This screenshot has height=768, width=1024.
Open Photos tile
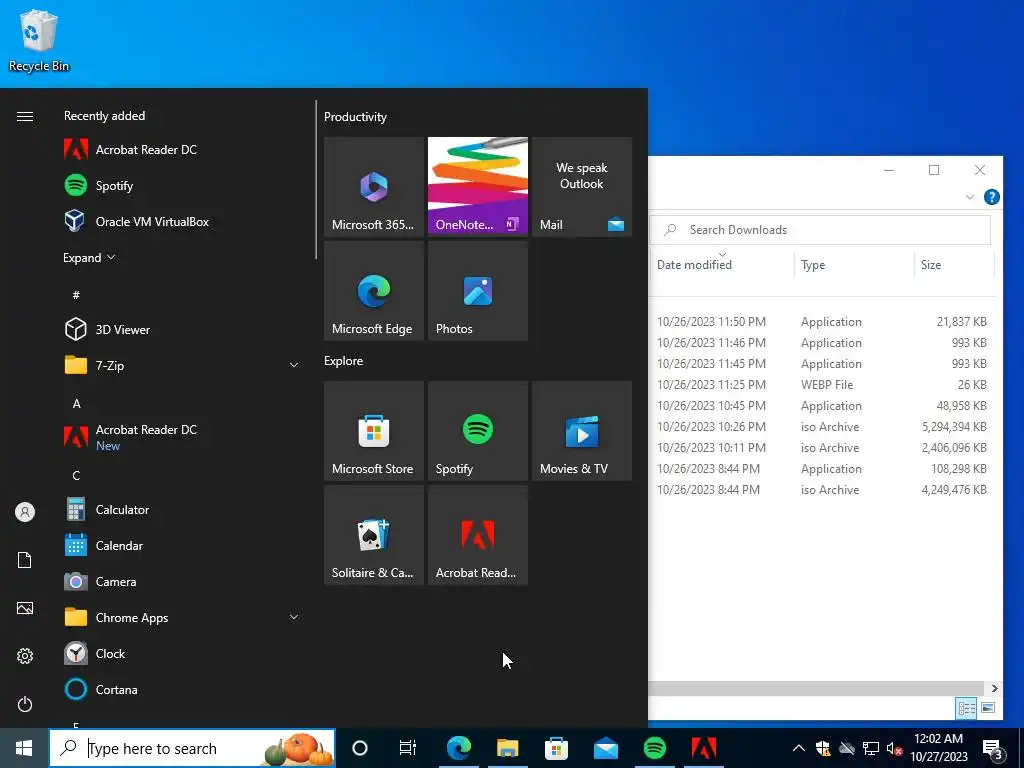click(478, 291)
